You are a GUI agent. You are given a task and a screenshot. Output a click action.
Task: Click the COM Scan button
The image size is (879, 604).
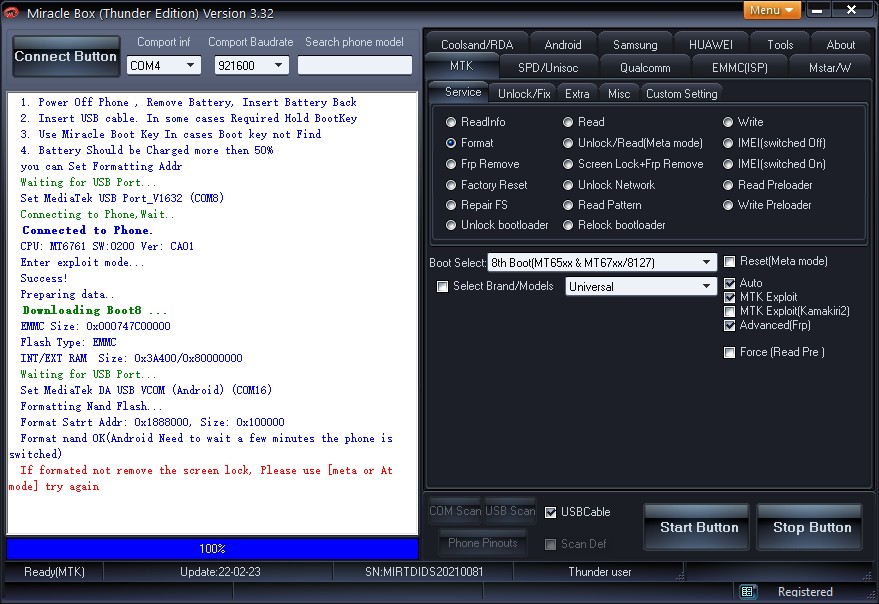(455, 510)
